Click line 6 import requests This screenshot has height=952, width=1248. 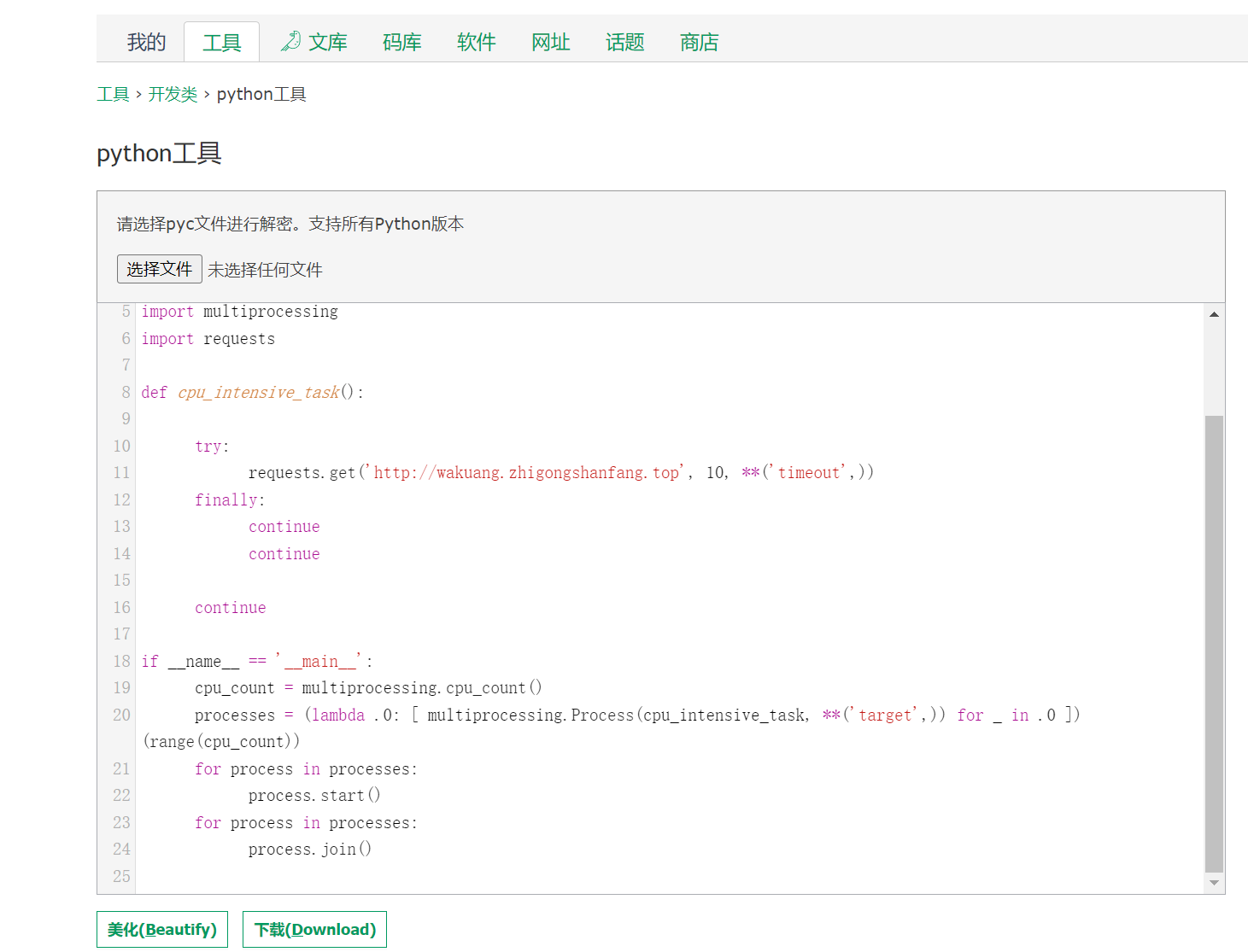208,339
